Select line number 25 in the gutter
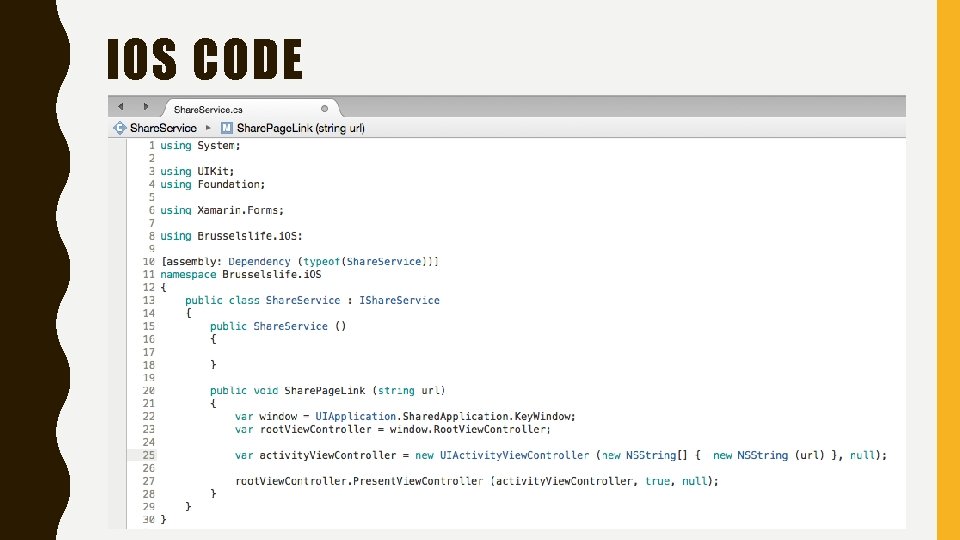Screen dimensions: 960x540 coord(149,455)
